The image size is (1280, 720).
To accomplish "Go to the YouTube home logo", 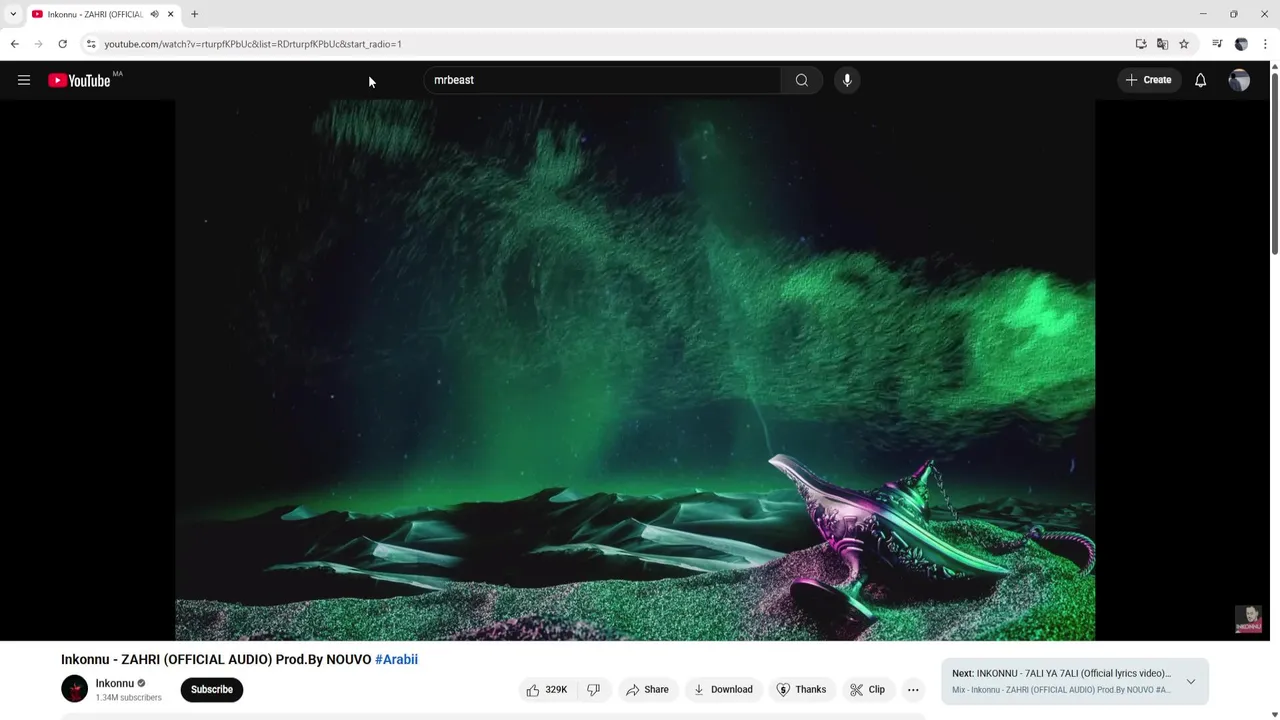I will tap(79, 80).
